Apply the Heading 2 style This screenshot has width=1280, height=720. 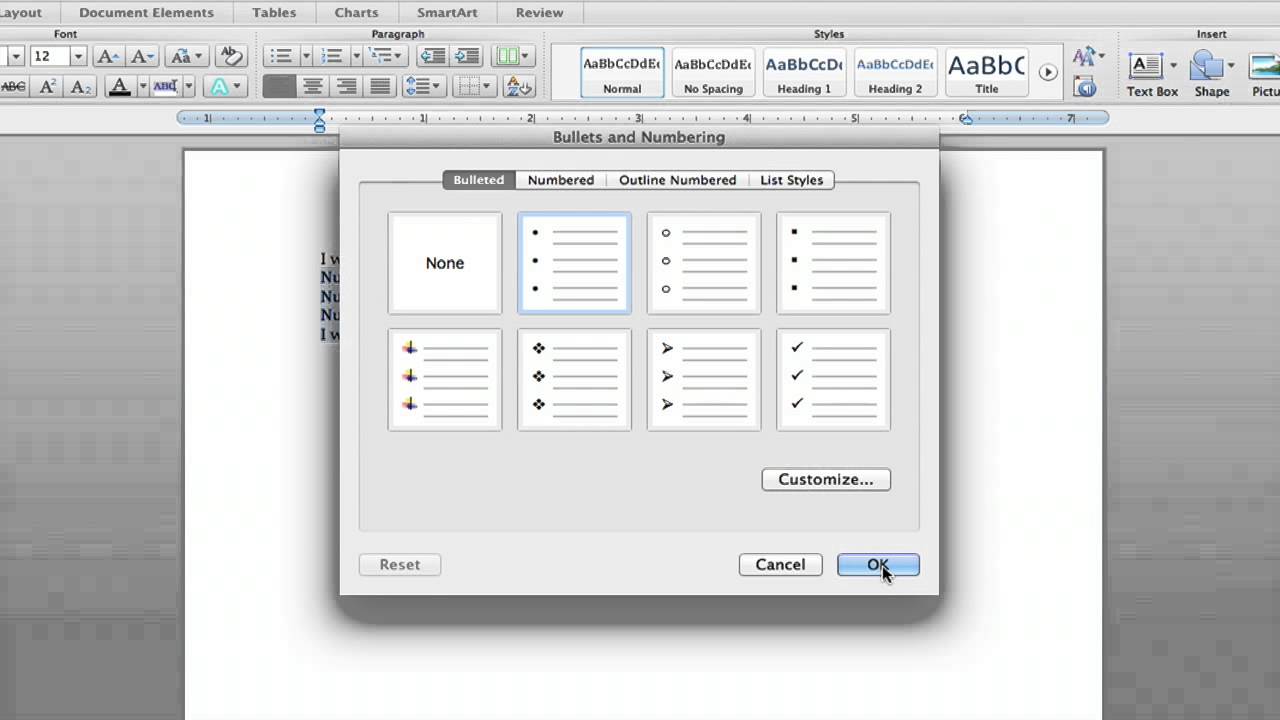[x=895, y=72]
